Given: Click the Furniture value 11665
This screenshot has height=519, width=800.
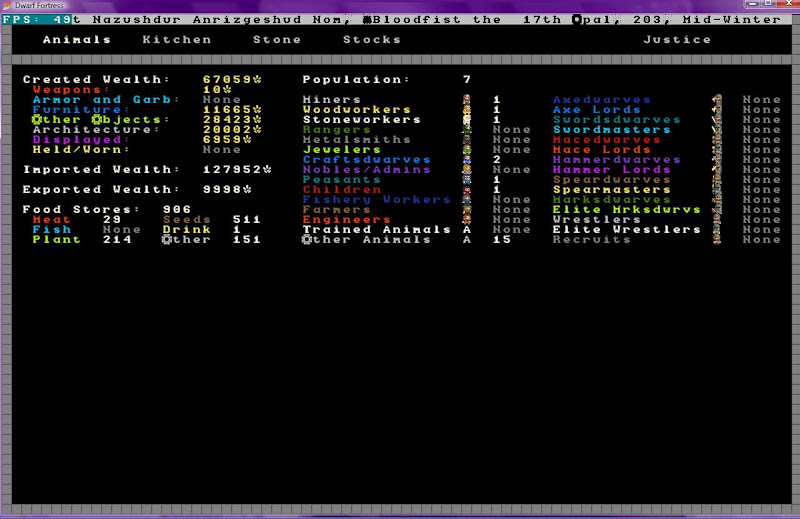Looking at the screenshot, I should coord(233,110).
